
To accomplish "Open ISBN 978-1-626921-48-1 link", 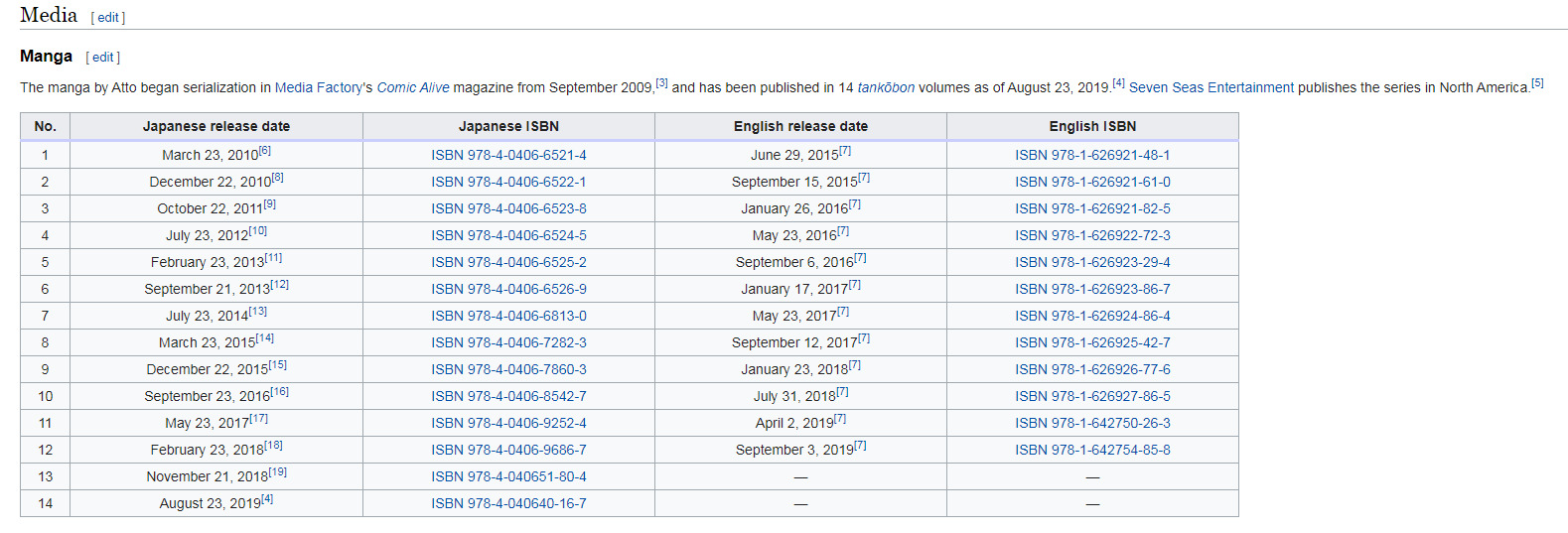I will [x=1092, y=156].
